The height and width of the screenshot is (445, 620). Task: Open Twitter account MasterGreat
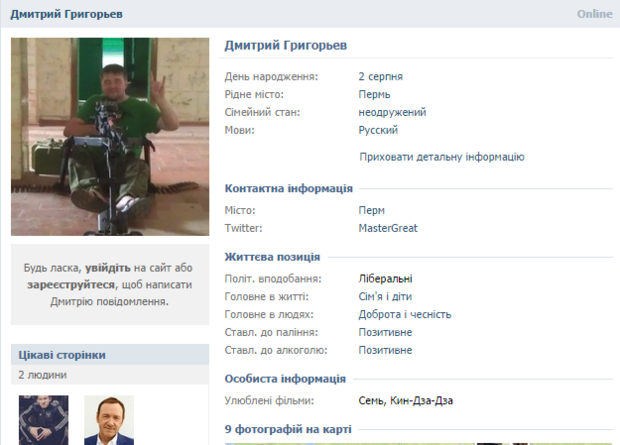point(388,228)
